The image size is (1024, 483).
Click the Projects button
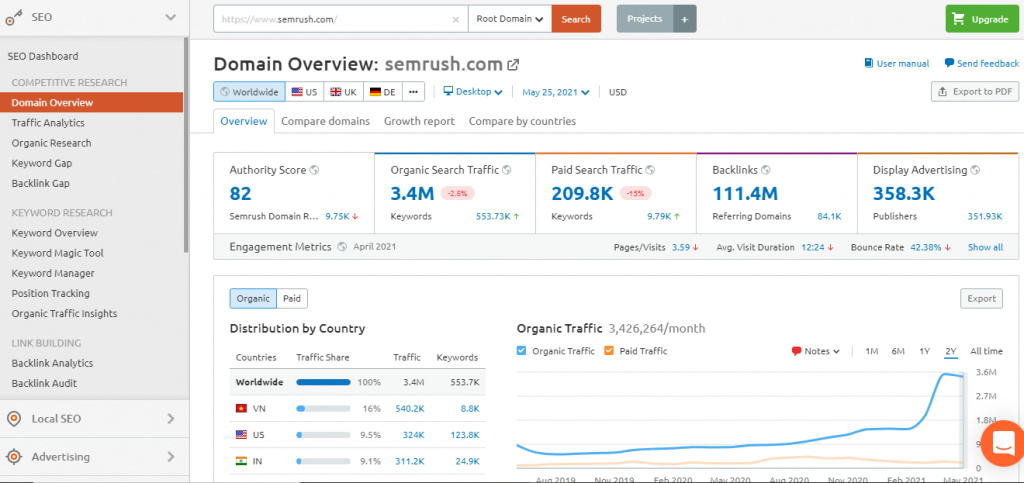(645, 19)
